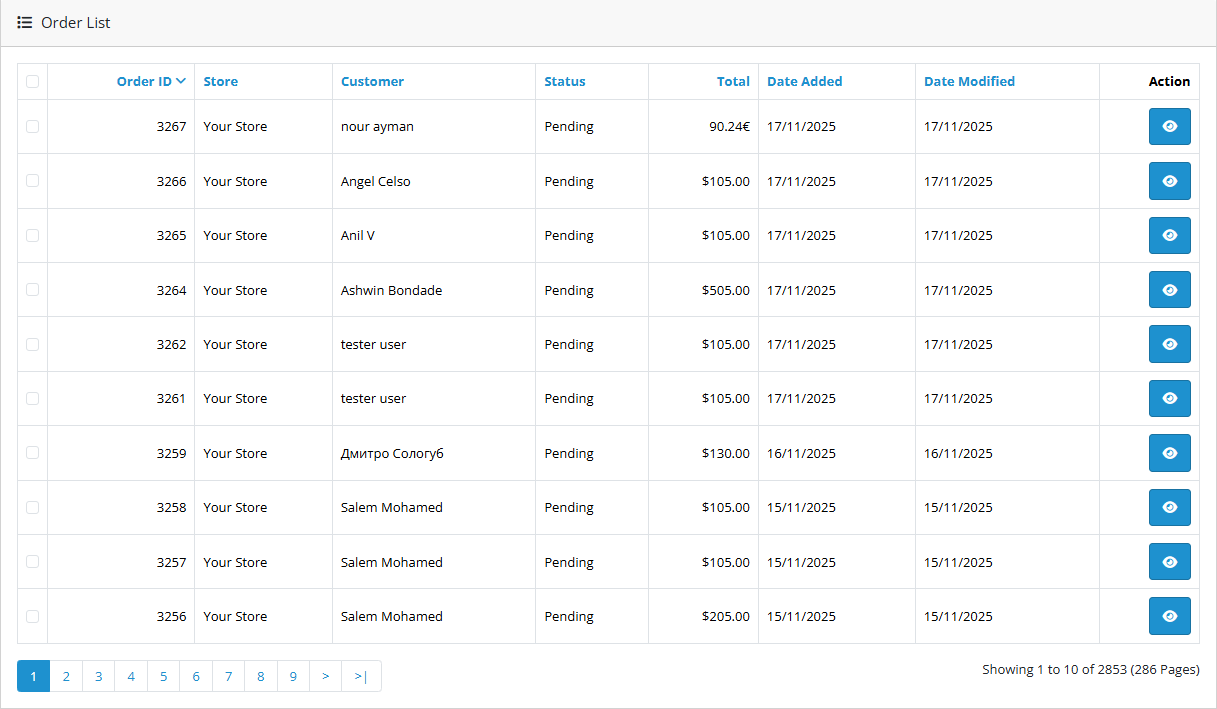View order 3256 totaling $205.00
The image size is (1217, 709).
[1169, 616]
